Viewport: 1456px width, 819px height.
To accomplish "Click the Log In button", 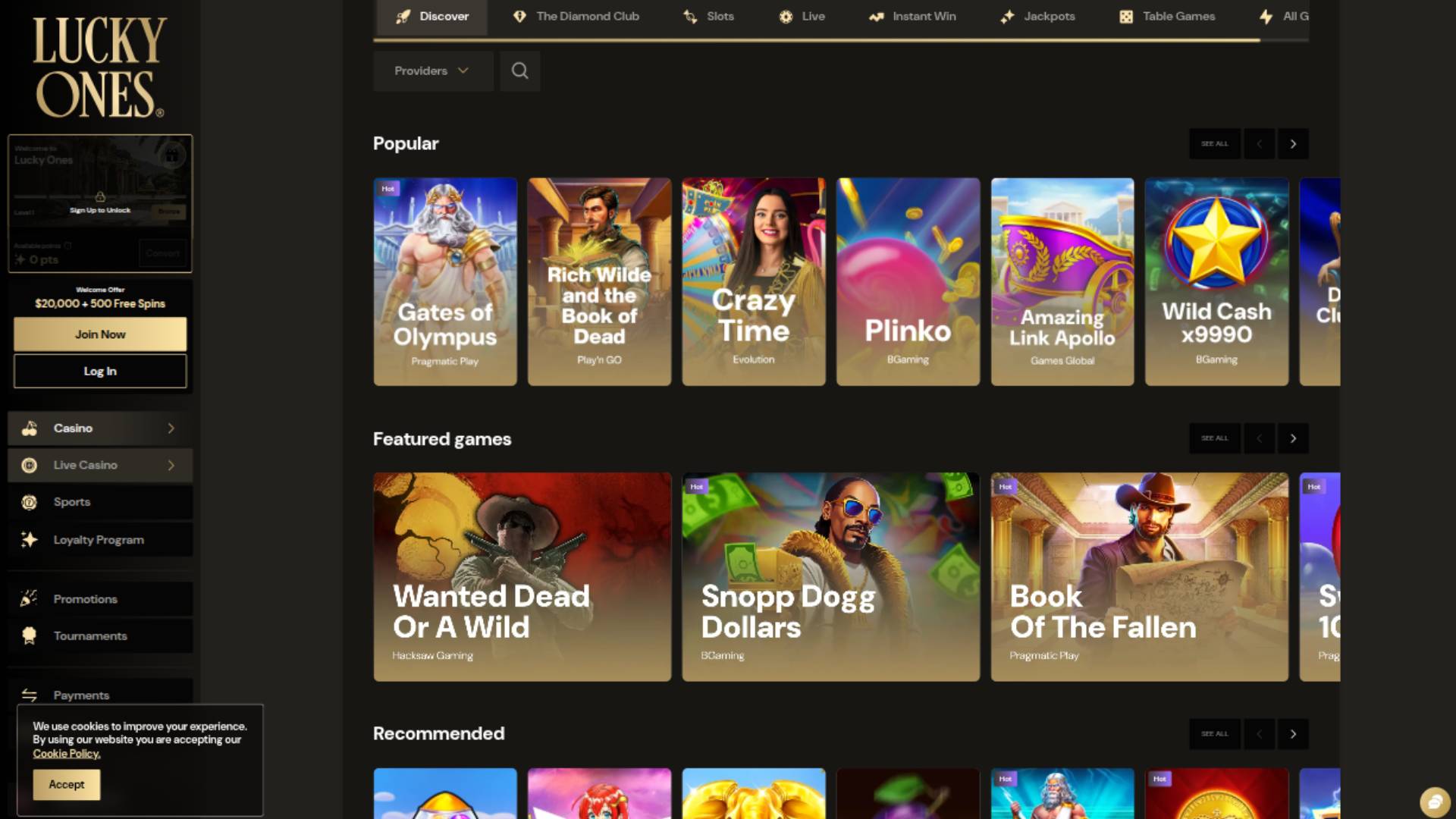I will (x=100, y=371).
